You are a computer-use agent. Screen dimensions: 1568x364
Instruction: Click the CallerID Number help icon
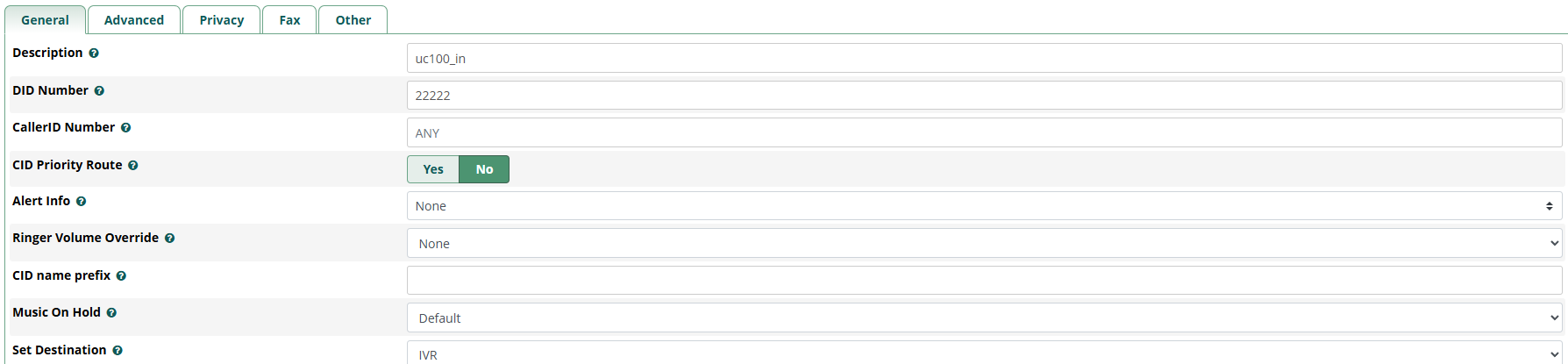(126, 128)
